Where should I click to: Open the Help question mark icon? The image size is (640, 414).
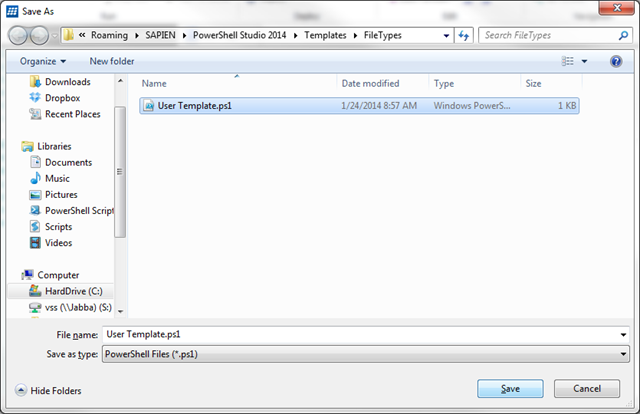[x=616, y=61]
